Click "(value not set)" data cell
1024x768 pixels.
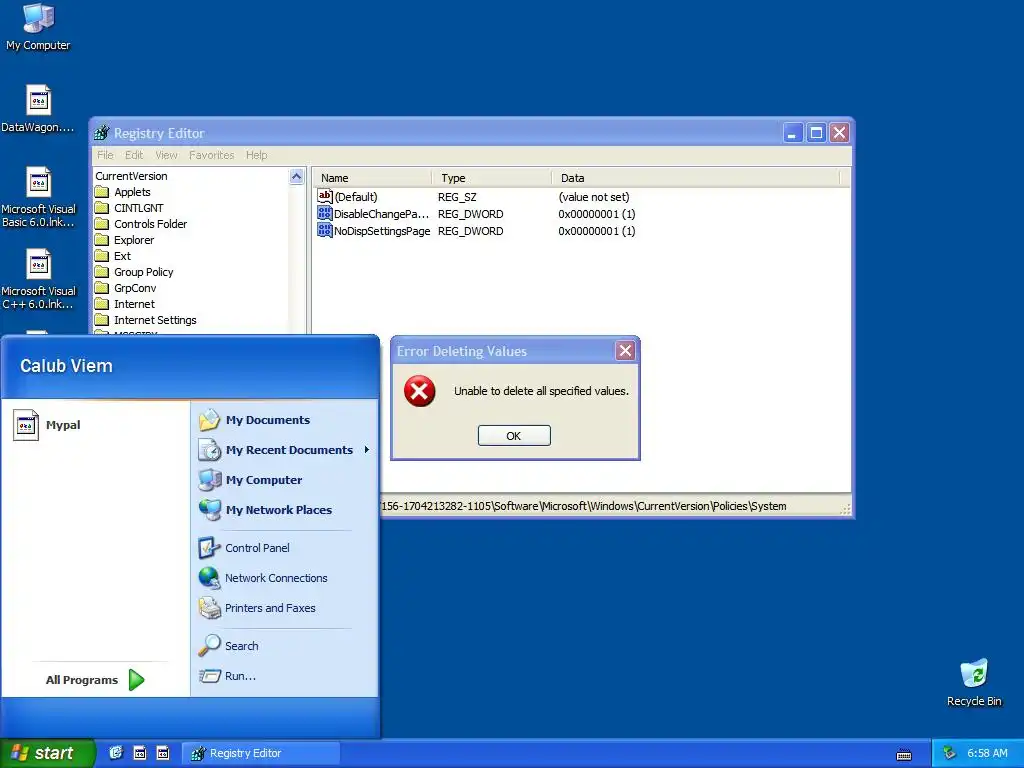[594, 197]
